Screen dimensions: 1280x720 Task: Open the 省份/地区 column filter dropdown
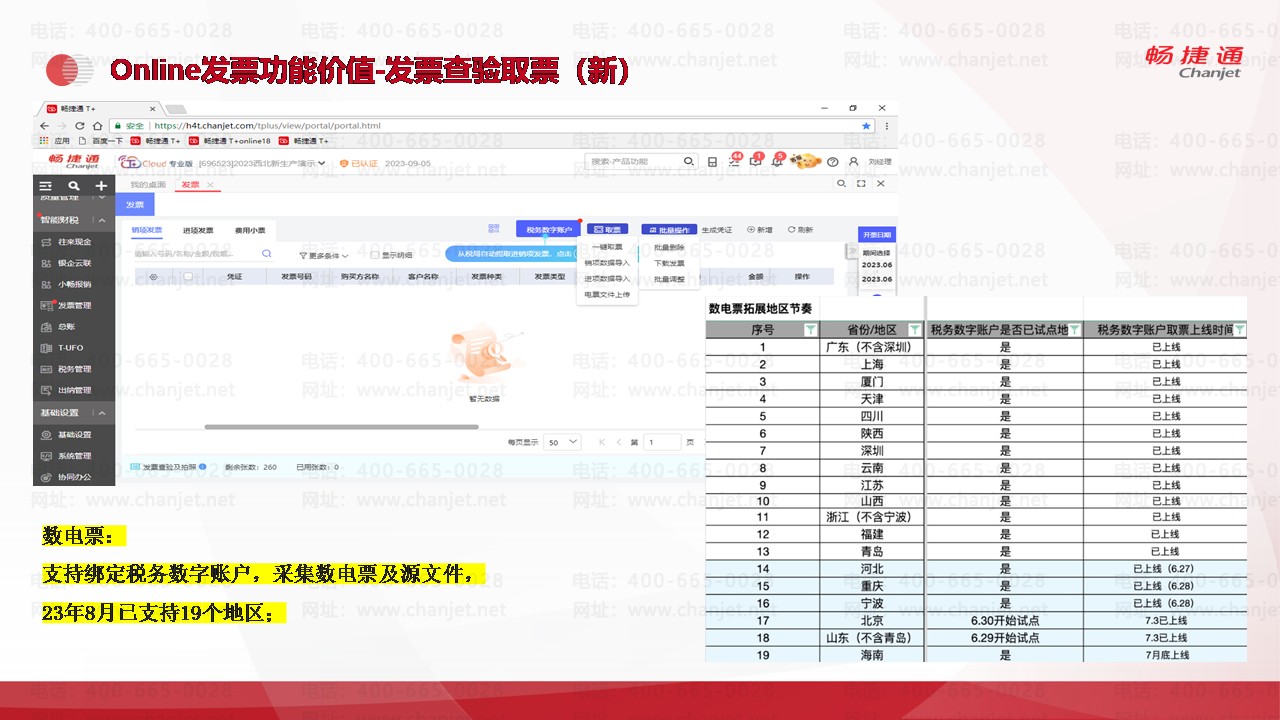tap(914, 329)
